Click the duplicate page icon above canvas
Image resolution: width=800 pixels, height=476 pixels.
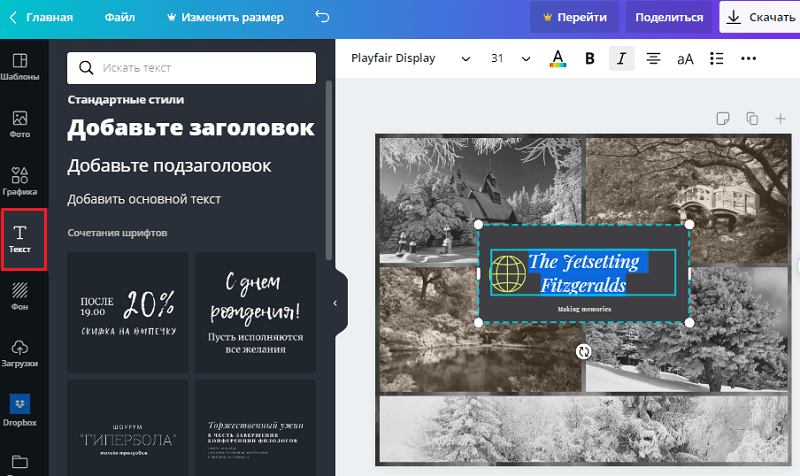(x=752, y=119)
